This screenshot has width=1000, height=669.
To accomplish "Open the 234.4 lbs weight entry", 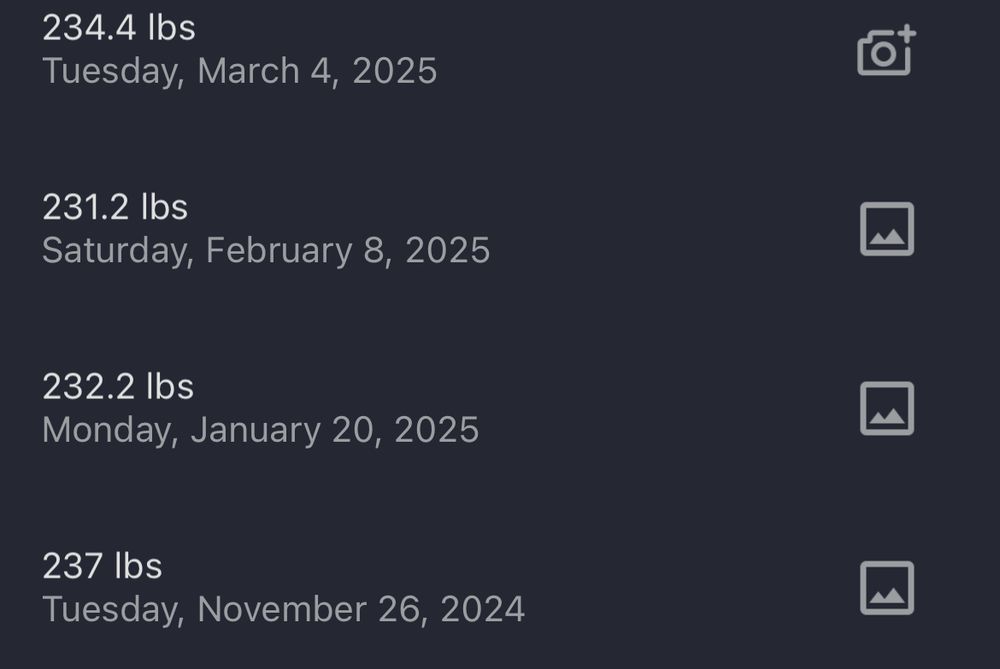I will (119, 28).
